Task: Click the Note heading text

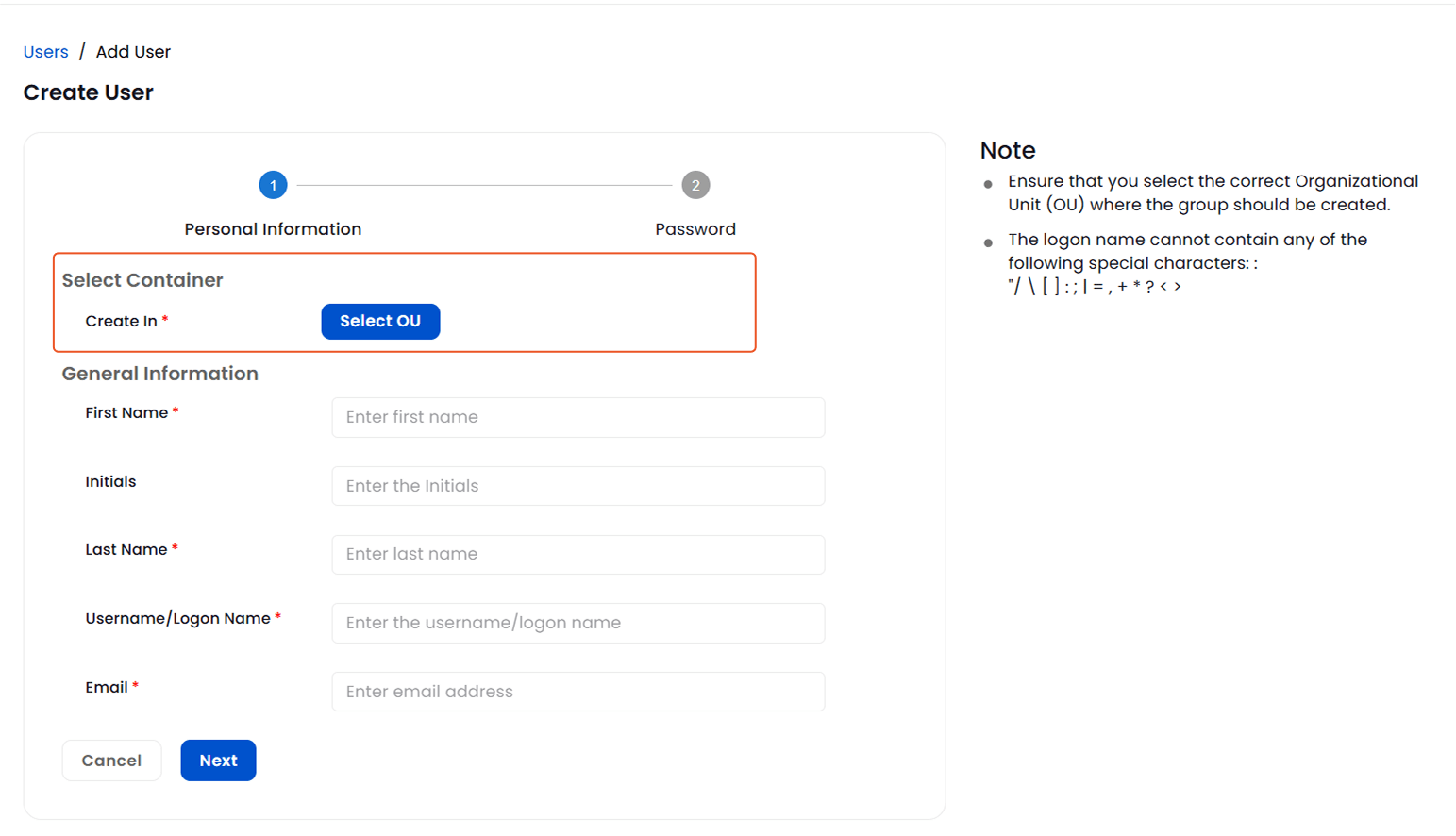Action: pos(1008,150)
